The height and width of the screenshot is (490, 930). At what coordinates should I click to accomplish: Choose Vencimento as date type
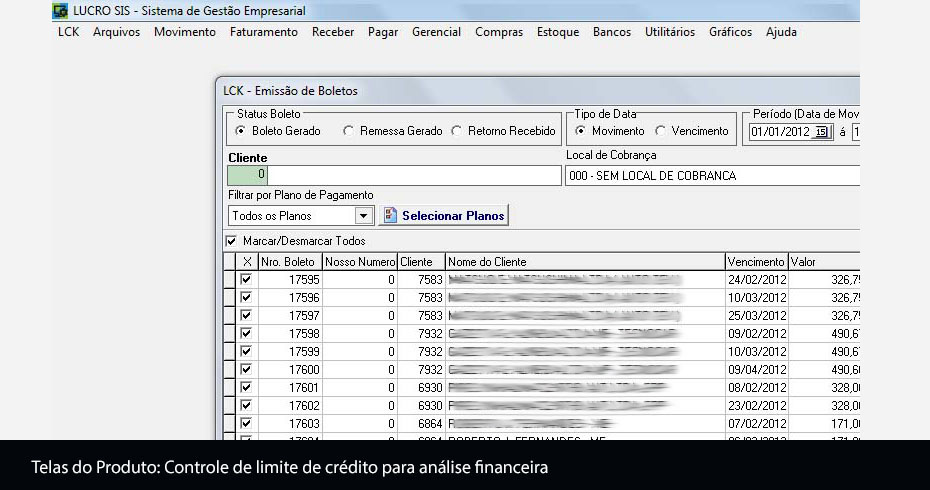click(x=660, y=131)
